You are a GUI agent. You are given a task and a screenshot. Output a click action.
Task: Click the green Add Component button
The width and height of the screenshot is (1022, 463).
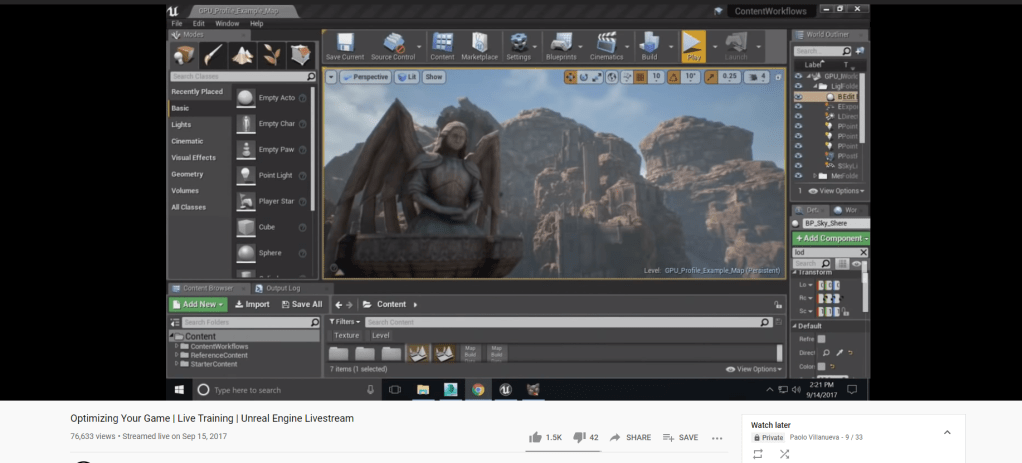(830, 238)
